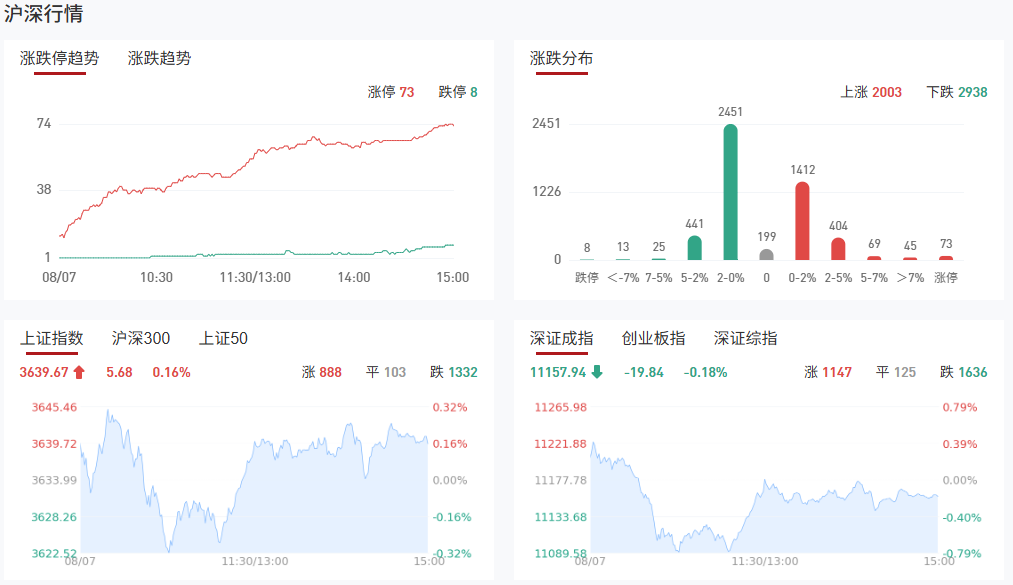This screenshot has width=1013, height=585.
Task: Switch to the 涨跌趋势 tab
Action: (x=159, y=58)
